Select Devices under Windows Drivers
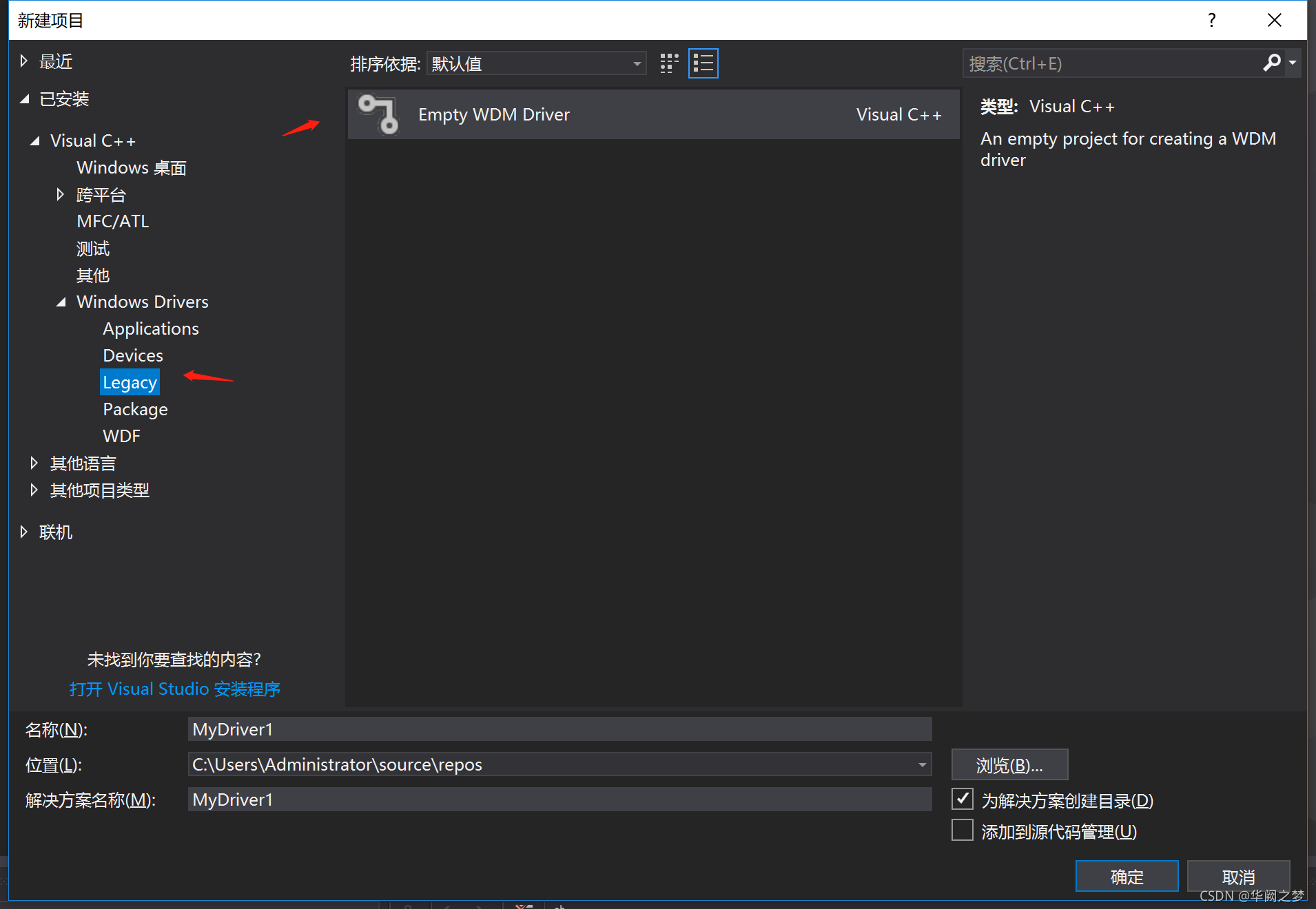 [133, 355]
